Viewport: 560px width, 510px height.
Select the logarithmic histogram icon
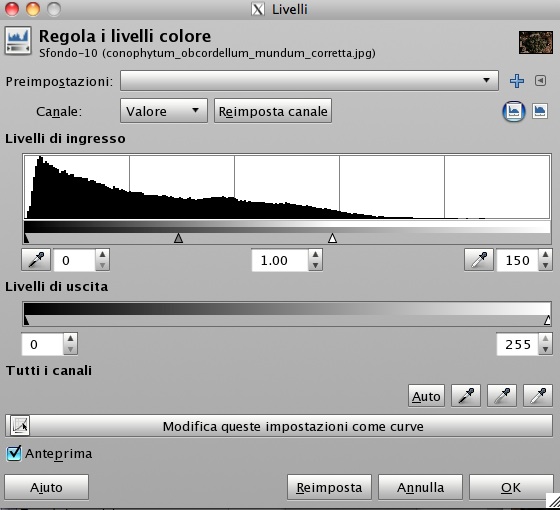pyautogui.click(x=540, y=111)
